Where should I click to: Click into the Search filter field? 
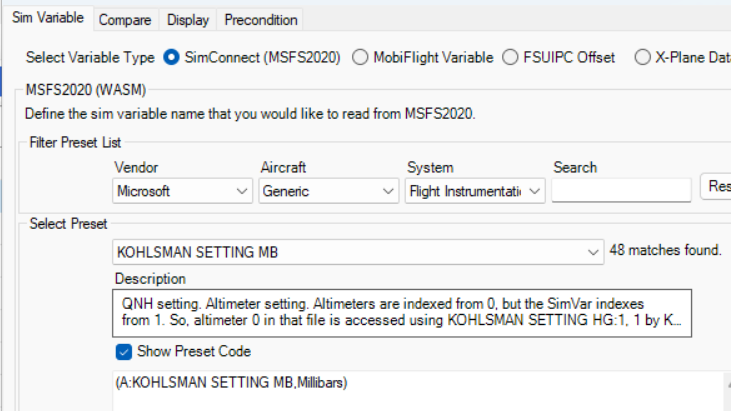(620, 190)
